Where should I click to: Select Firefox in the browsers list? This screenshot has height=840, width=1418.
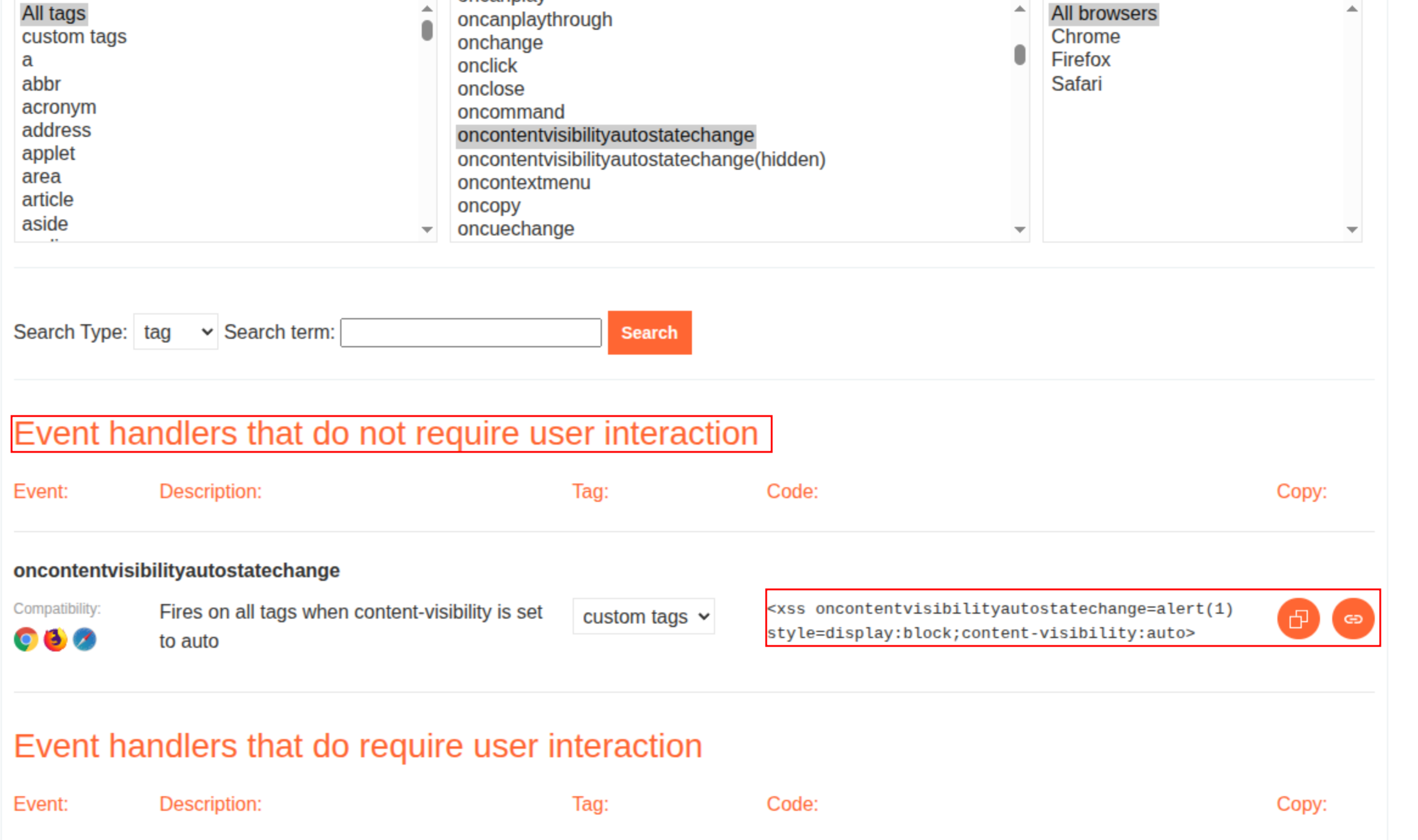(1081, 59)
